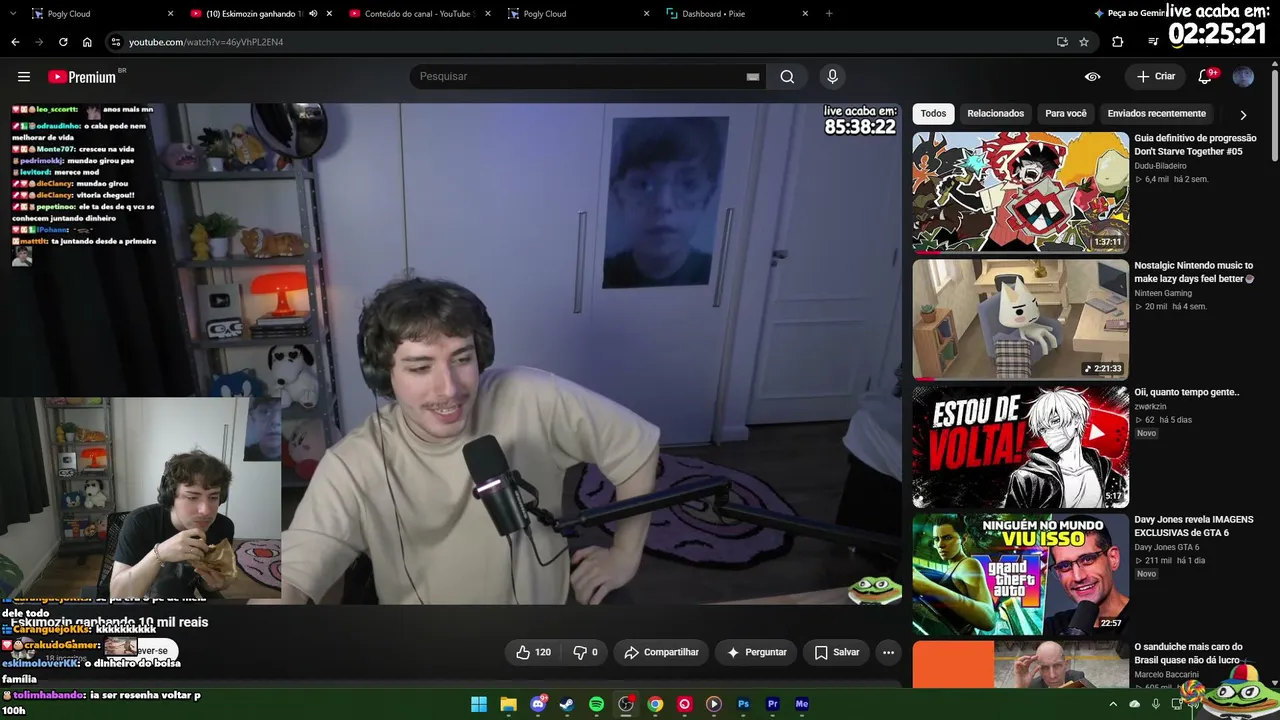Click the search magnifier button

click(x=787, y=77)
